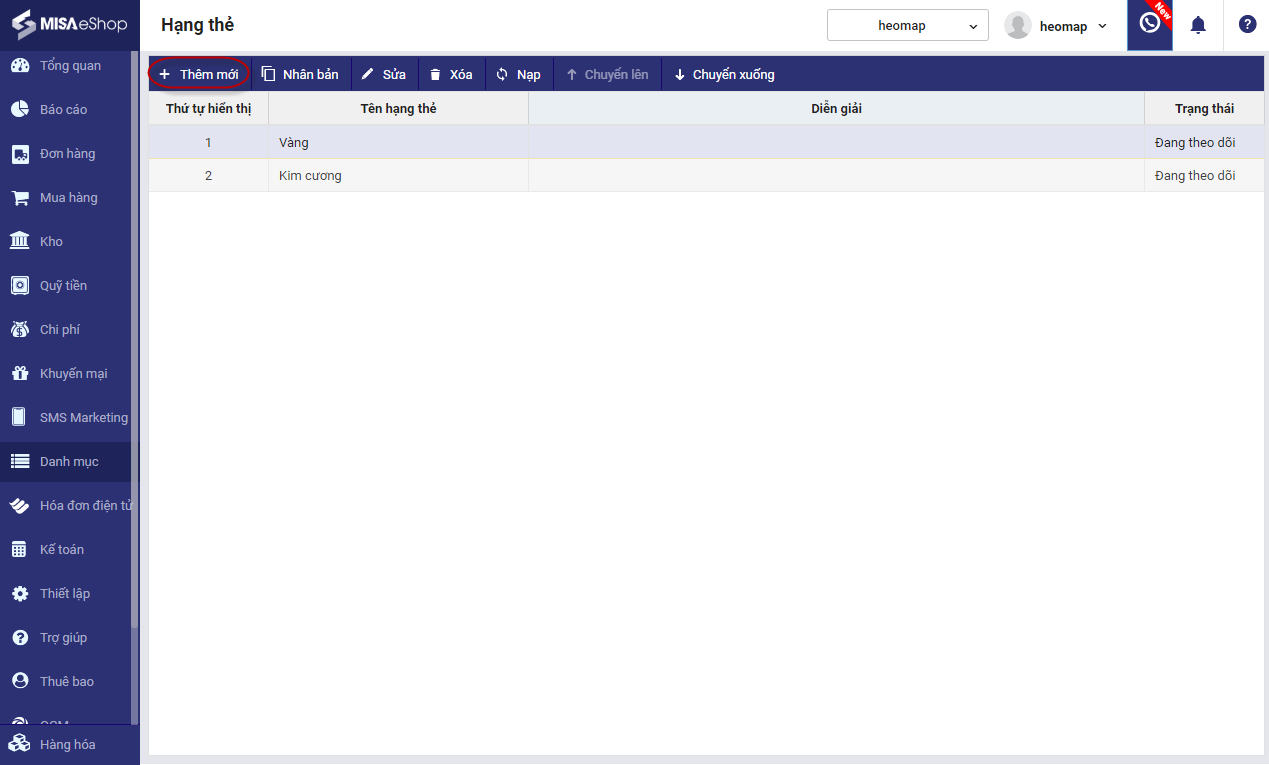Click Chuyển lên move up button

click(x=607, y=74)
